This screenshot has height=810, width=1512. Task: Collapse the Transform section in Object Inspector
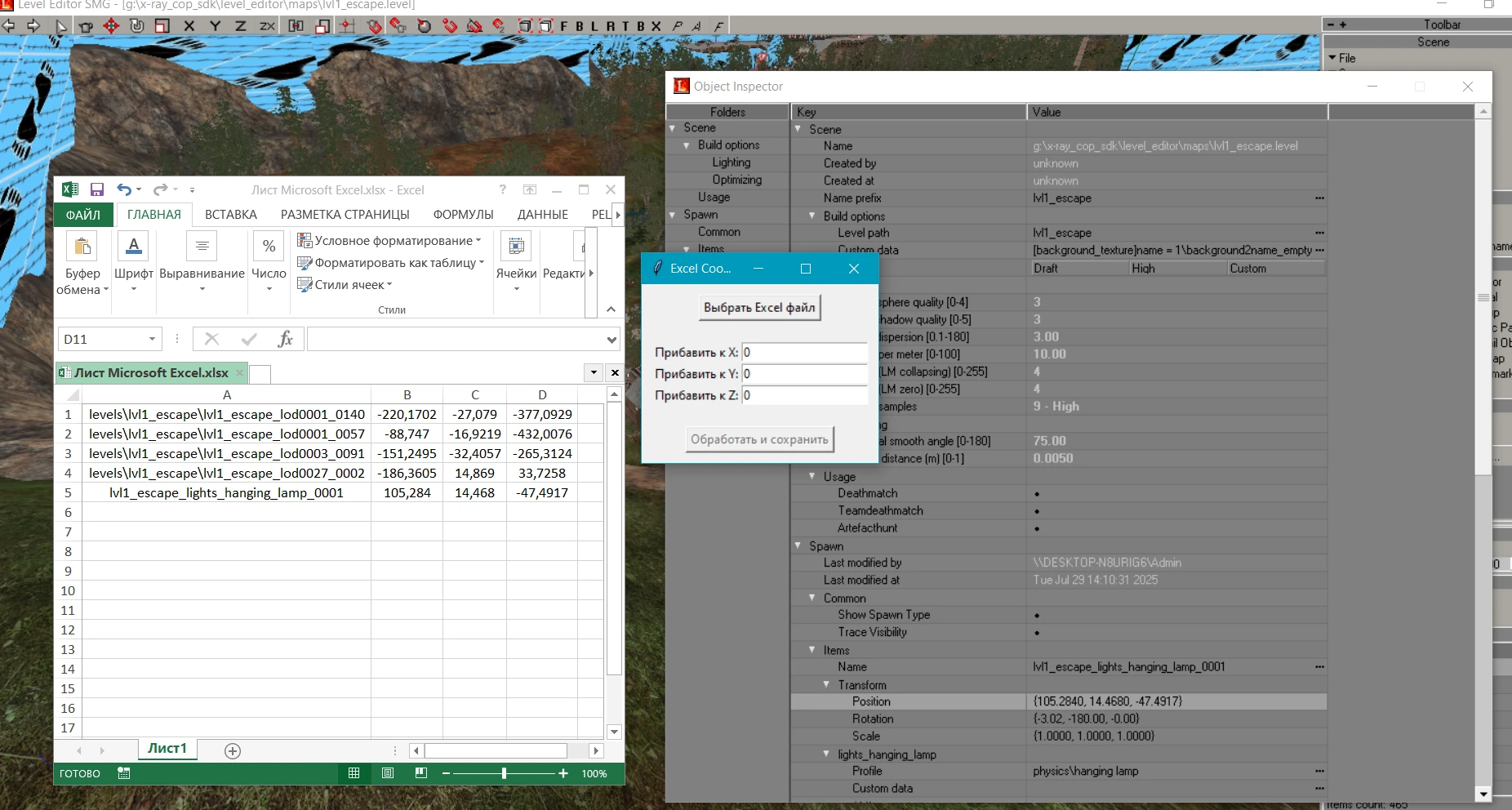click(826, 685)
